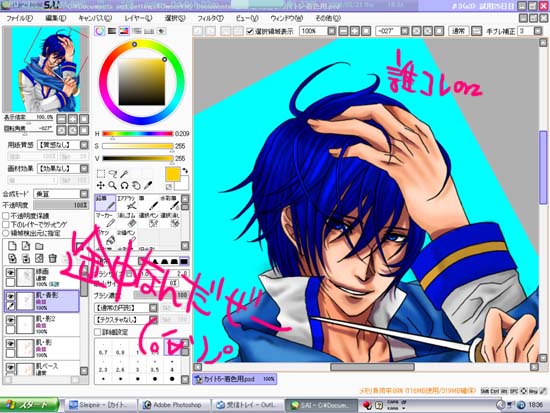Click the H hue slider bar
Image resolution: width=550 pixels, height=413 pixels.
coord(138,134)
